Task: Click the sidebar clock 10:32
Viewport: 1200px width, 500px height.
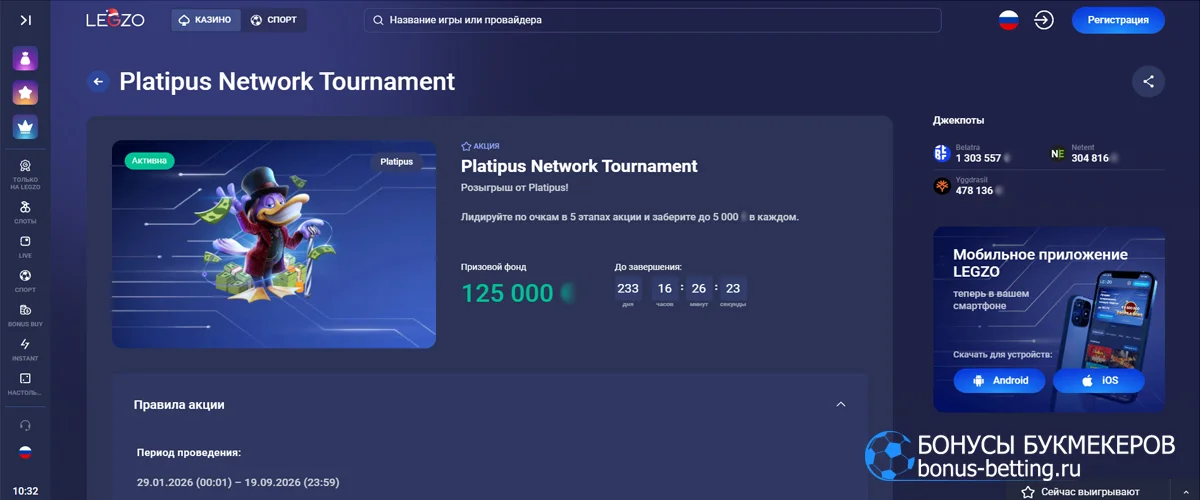Action: pyautogui.click(x=25, y=491)
